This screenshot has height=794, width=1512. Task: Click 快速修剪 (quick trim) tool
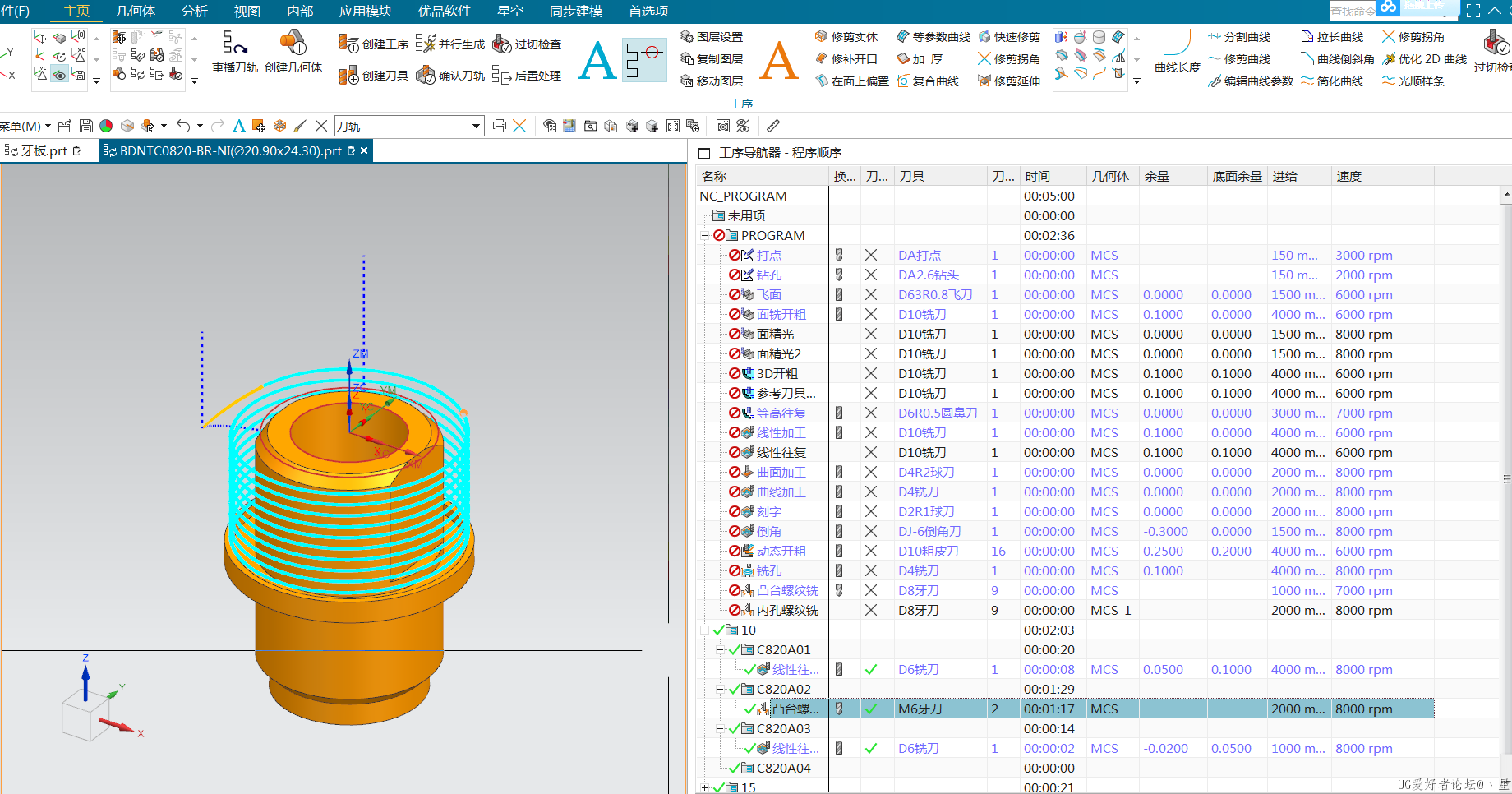1009,37
